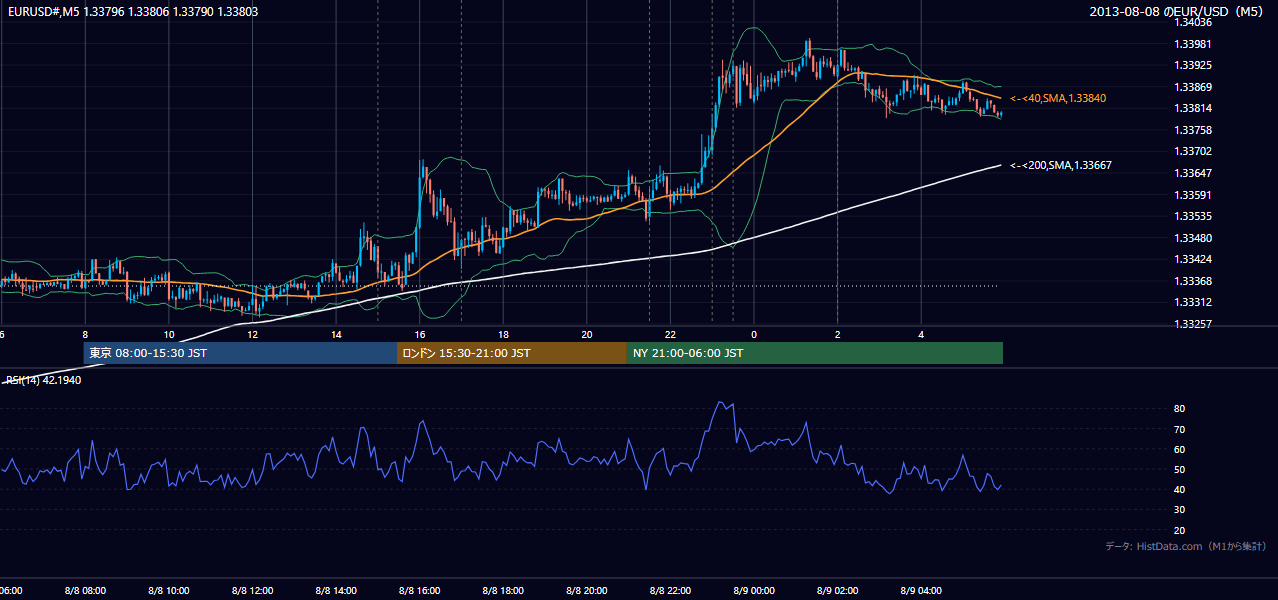Click price axis value 1.34036
The height and width of the screenshot is (600, 1278).
[1192, 22]
